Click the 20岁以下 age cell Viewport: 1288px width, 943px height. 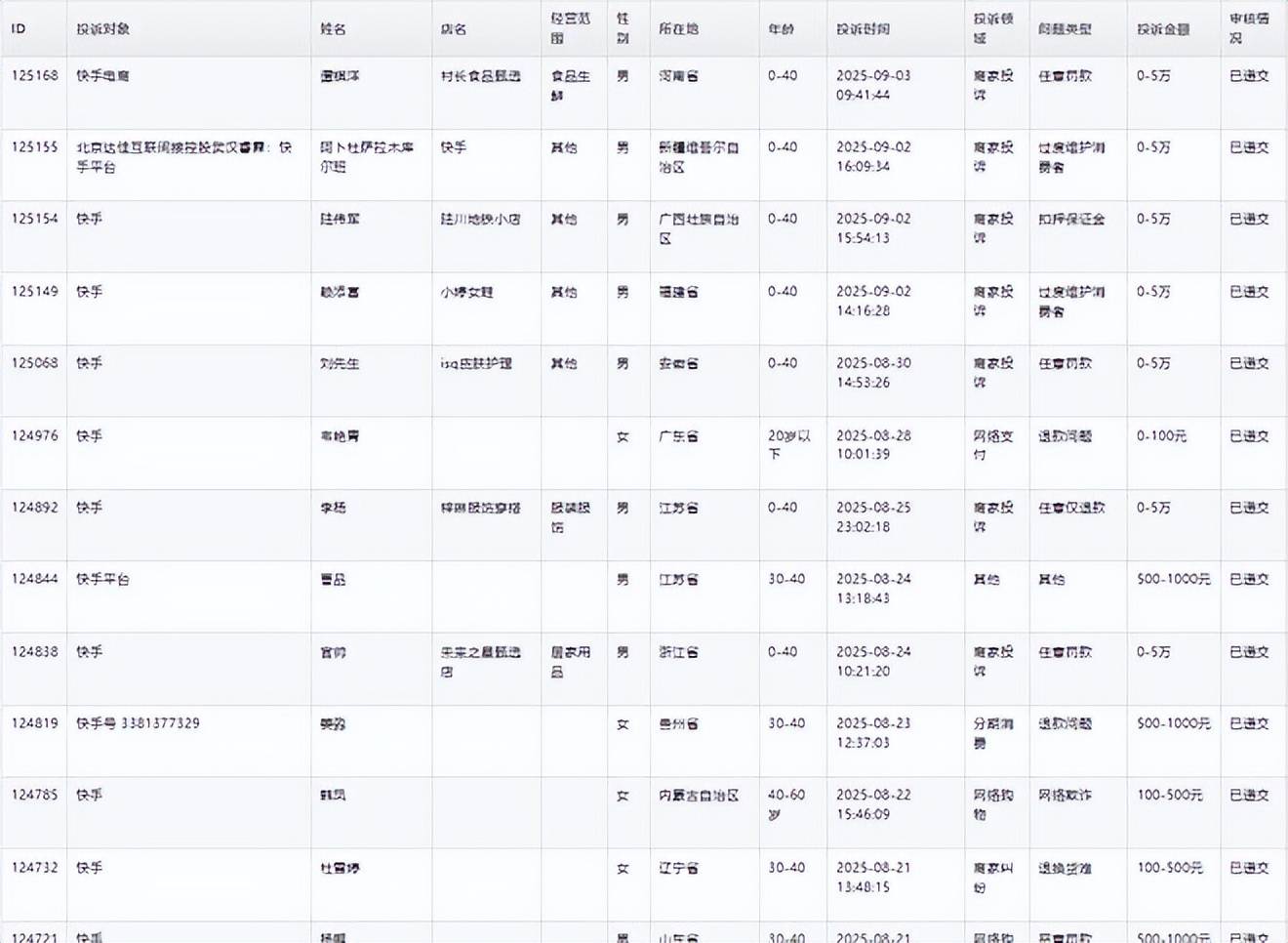pos(788,445)
